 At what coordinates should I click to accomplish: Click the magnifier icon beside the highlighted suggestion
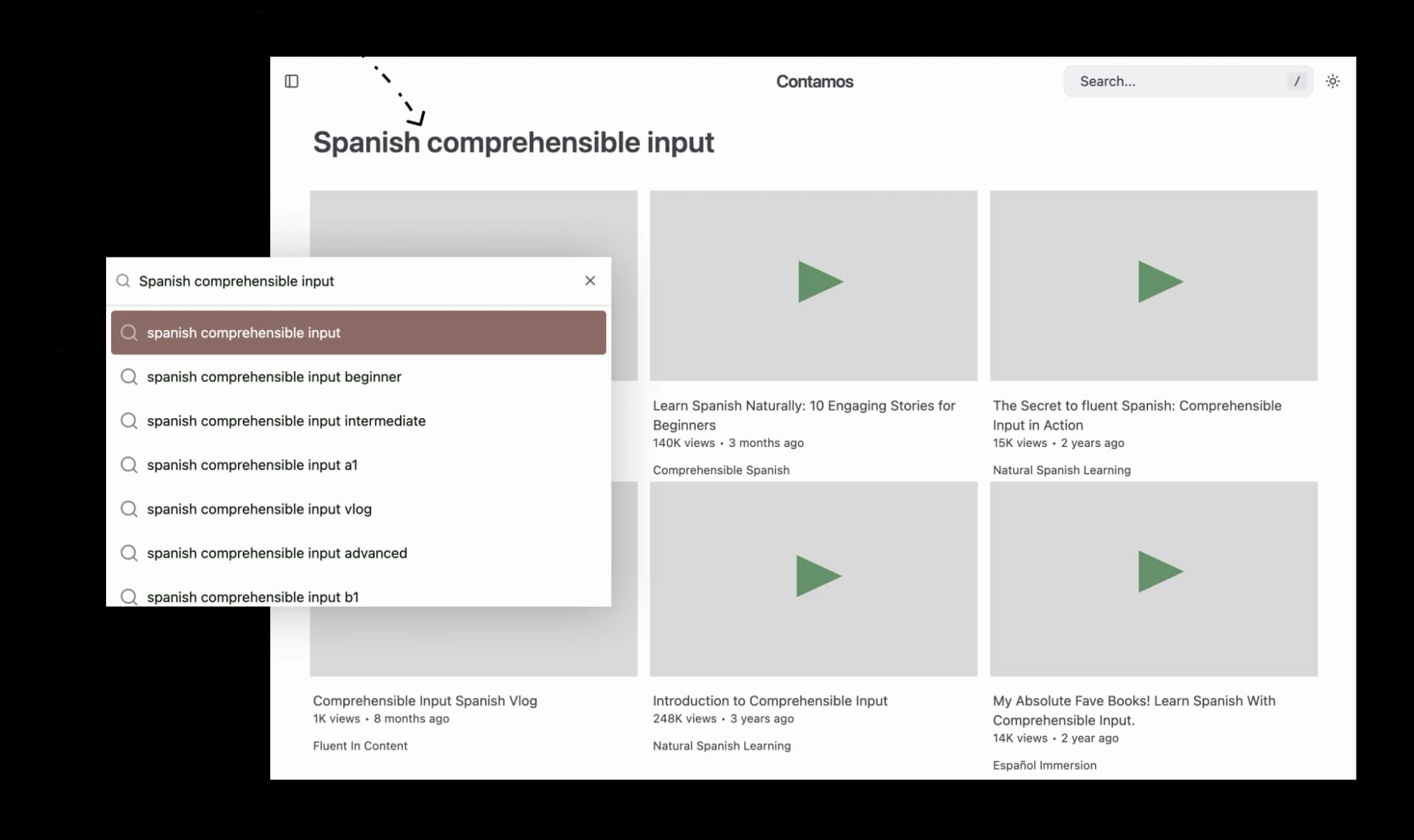coord(129,332)
